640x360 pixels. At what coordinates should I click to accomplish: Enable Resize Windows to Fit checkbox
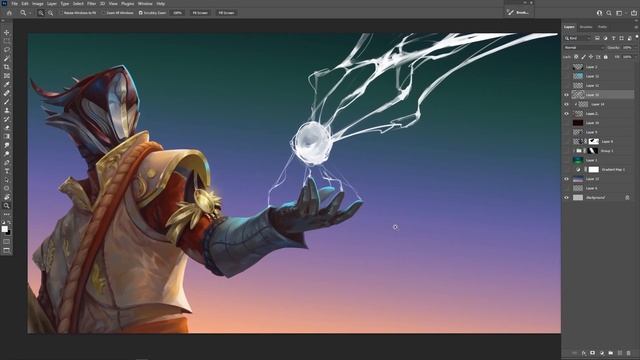tap(61, 13)
